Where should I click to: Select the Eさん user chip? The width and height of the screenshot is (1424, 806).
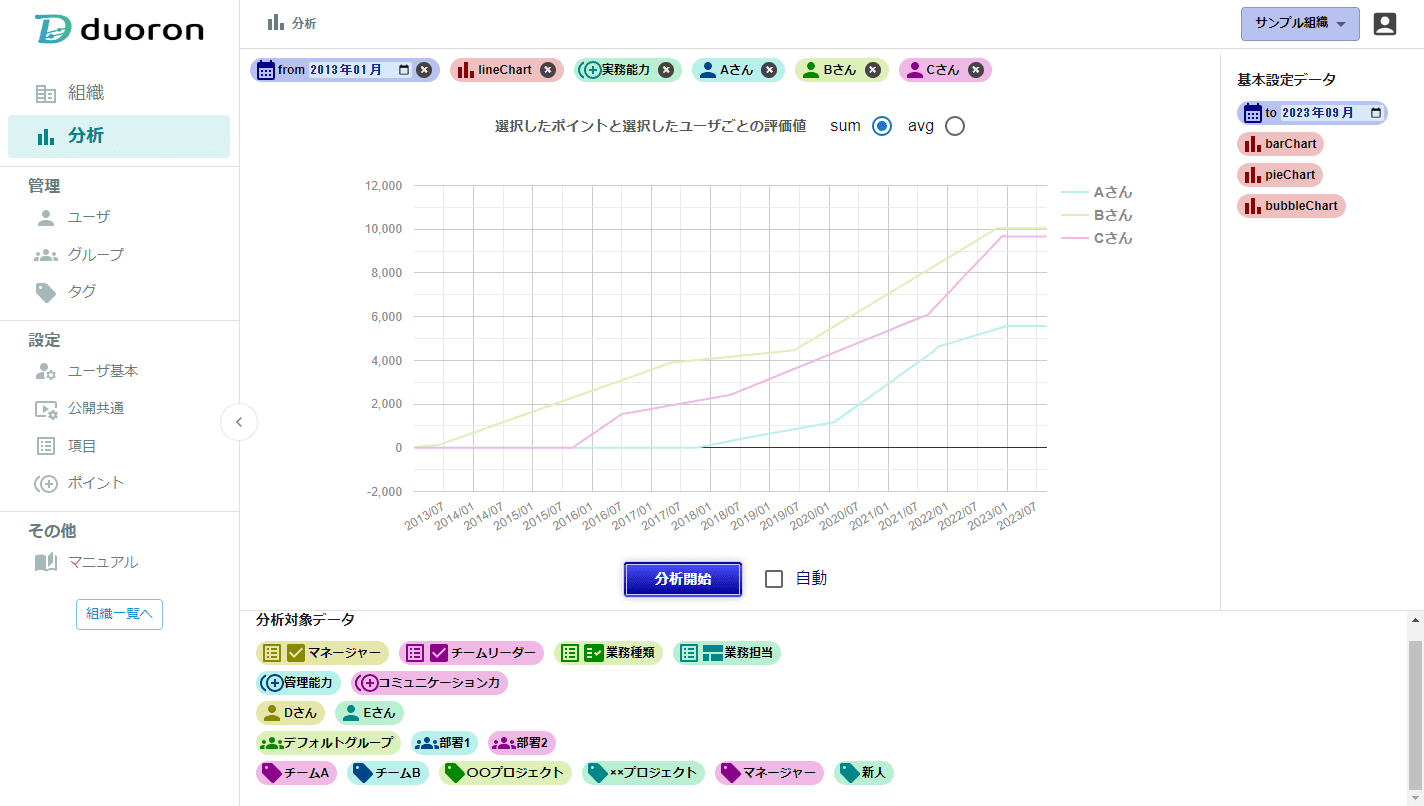369,713
